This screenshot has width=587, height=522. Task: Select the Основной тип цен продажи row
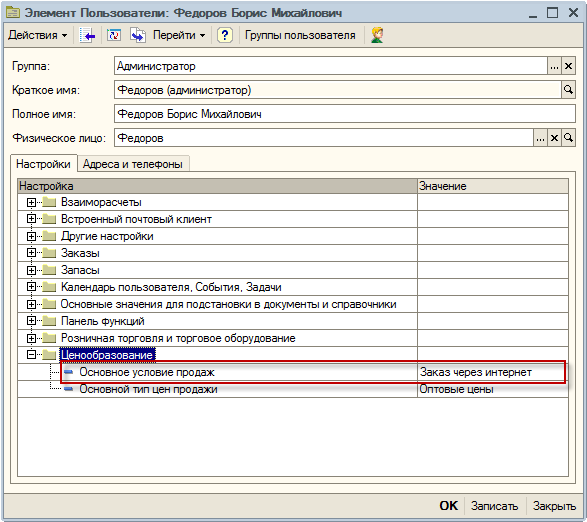tap(293, 389)
